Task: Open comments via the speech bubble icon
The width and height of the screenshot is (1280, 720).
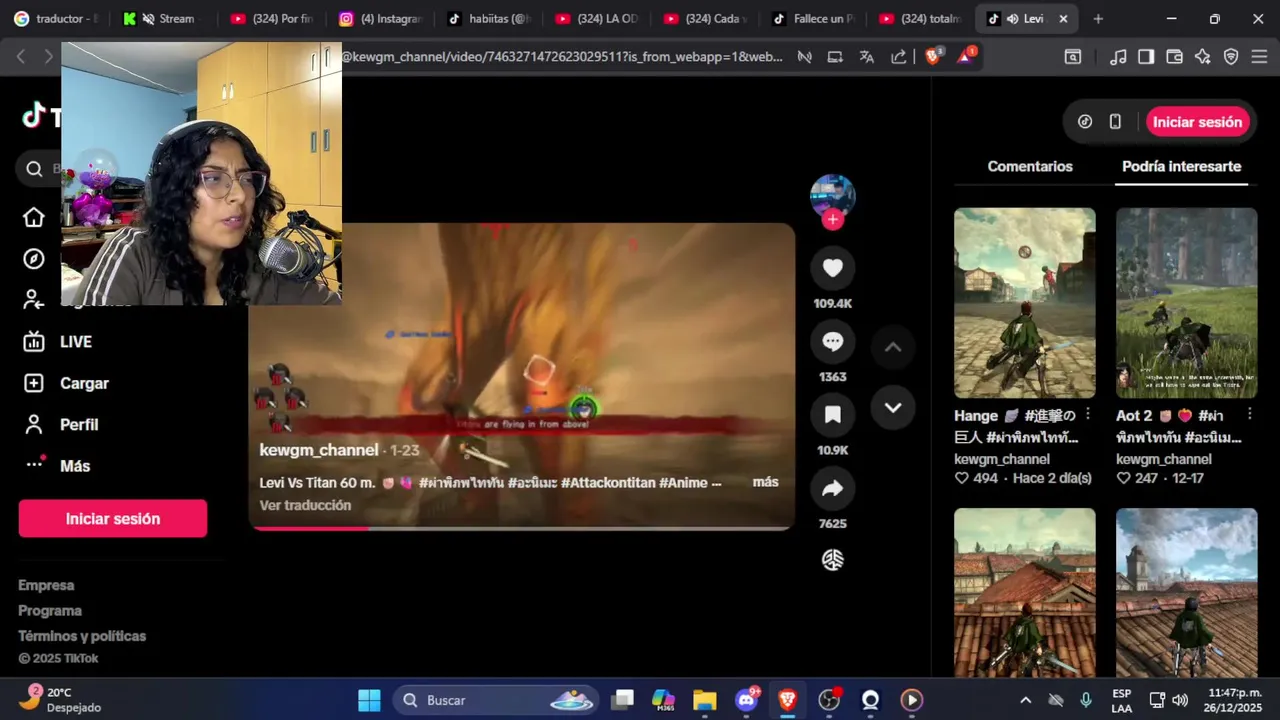Action: pyautogui.click(x=832, y=342)
